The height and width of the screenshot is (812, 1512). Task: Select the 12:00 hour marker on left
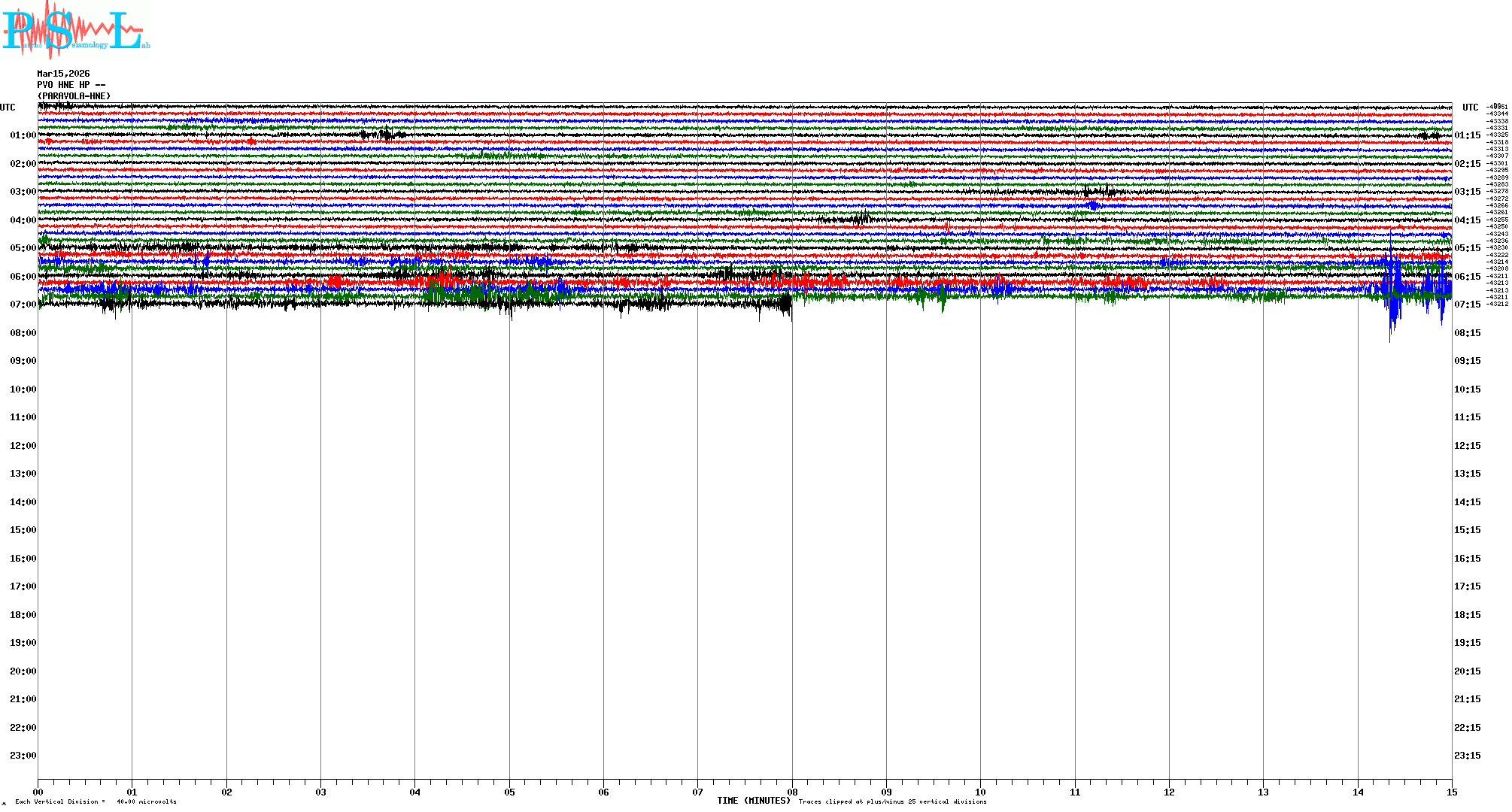pos(23,446)
